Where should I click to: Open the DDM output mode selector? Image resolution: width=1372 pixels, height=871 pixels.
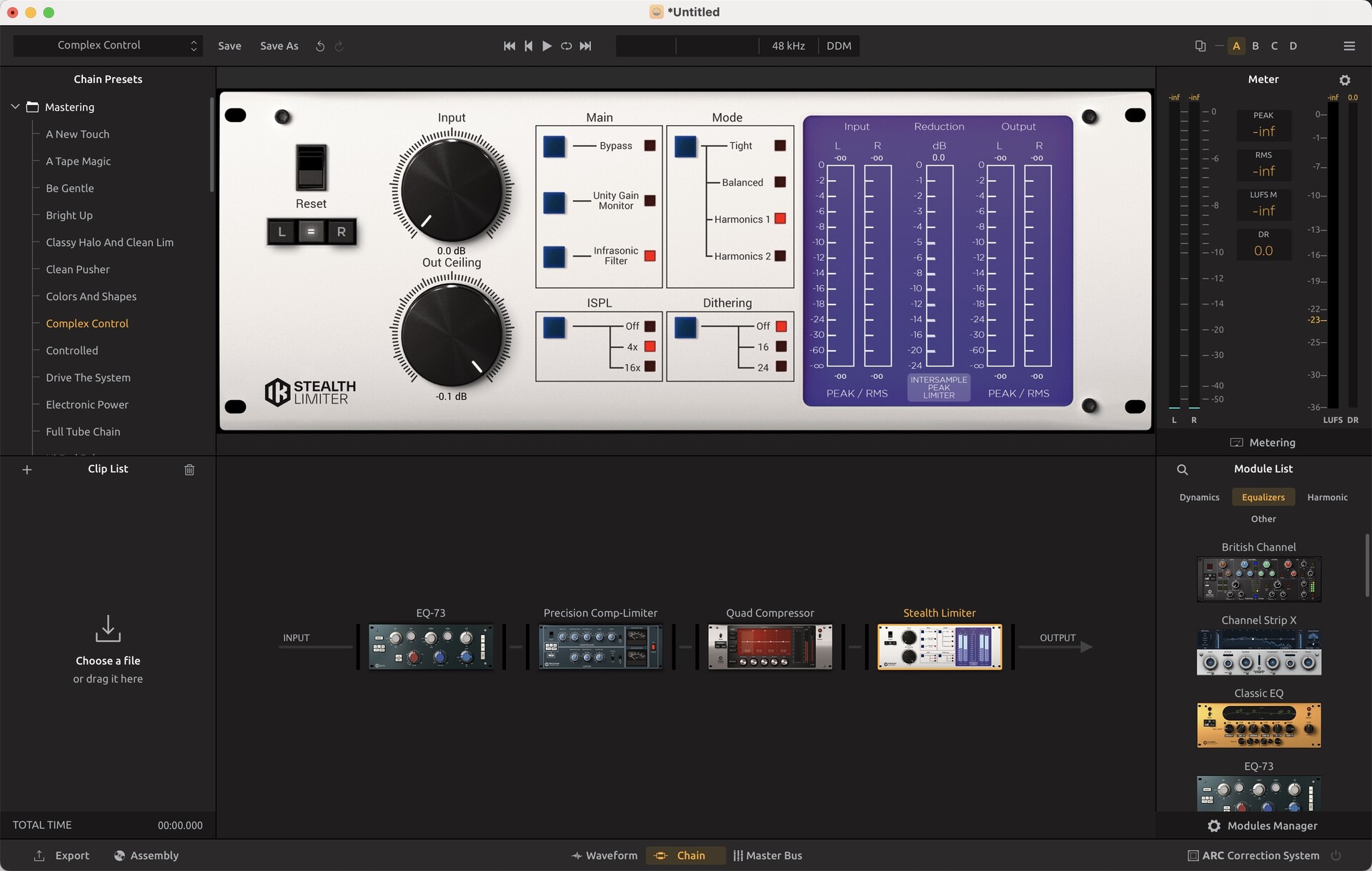[x=838, y=46]
